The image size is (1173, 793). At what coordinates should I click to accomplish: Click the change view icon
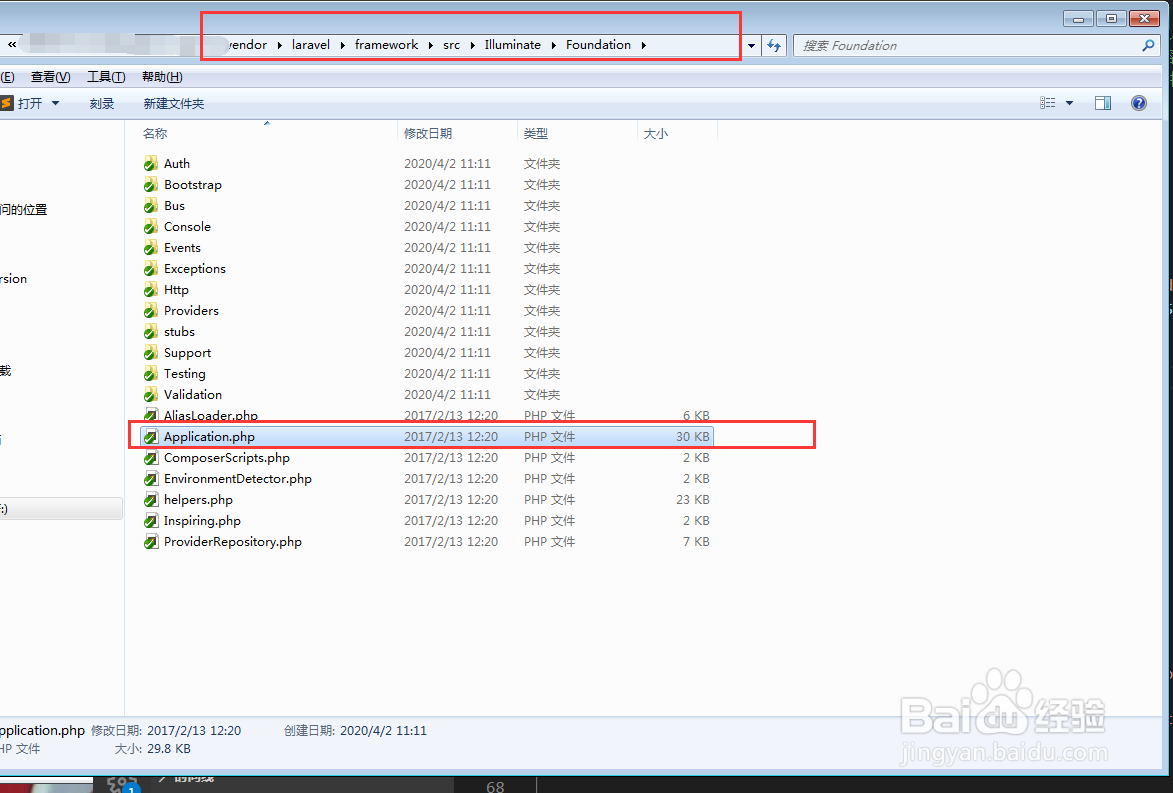pos(1047,103)
